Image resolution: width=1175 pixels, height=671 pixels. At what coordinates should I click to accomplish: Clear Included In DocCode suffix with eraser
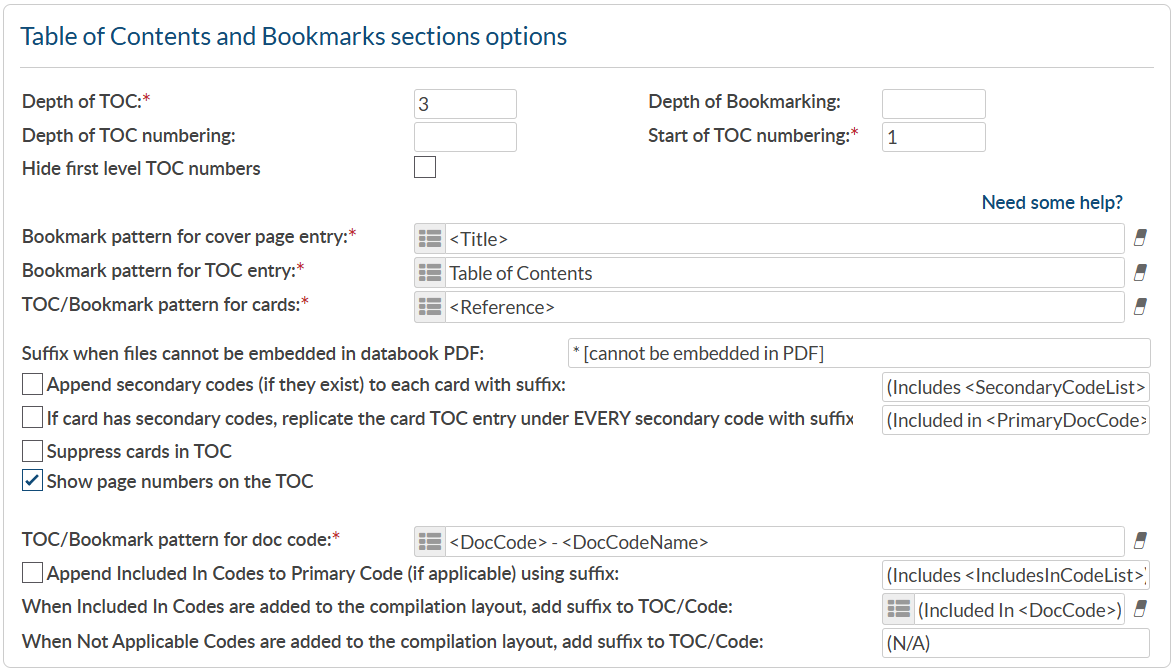coord(1140,609)
